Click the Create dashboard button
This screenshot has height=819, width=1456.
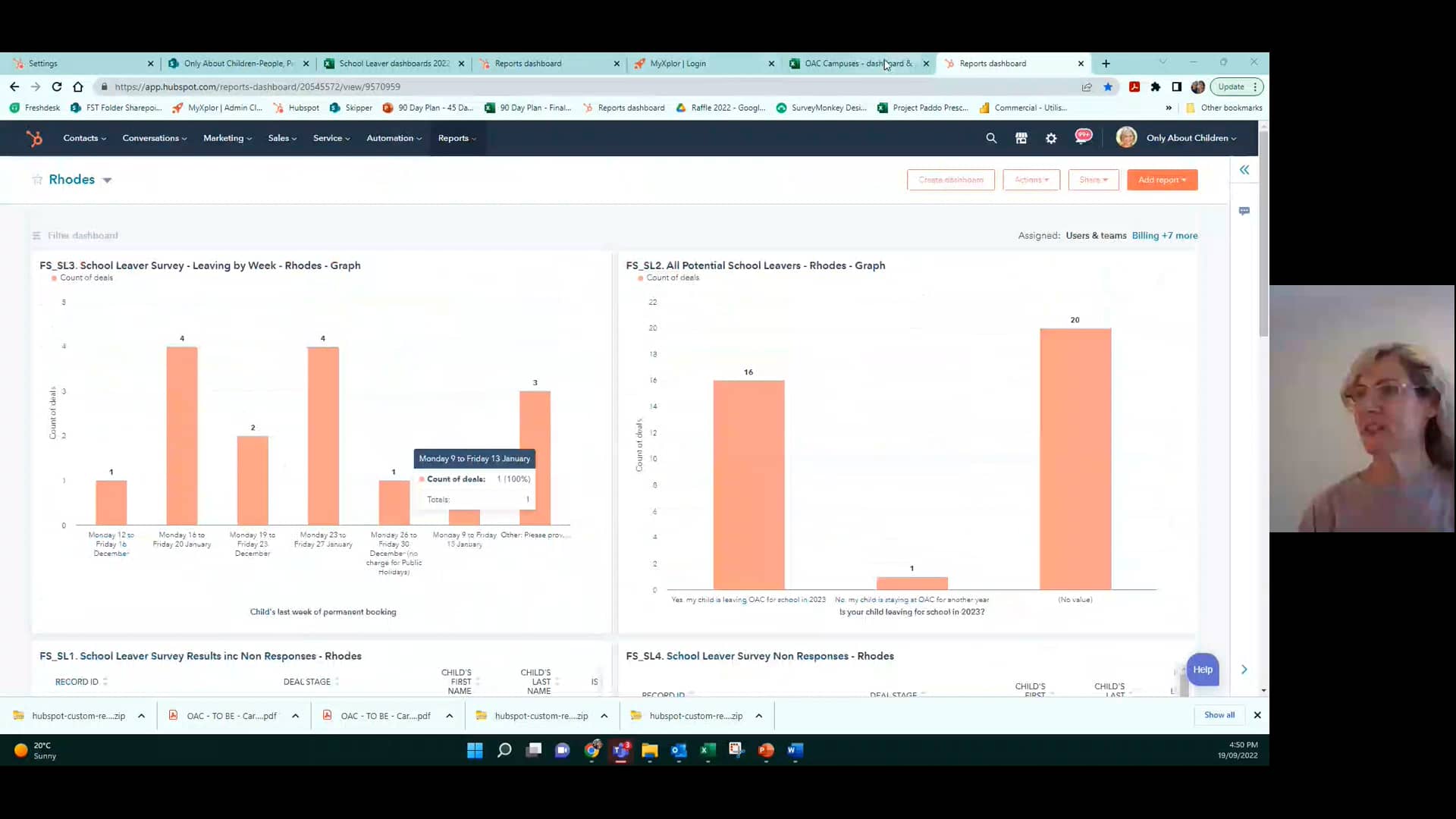tap(950, 180)
